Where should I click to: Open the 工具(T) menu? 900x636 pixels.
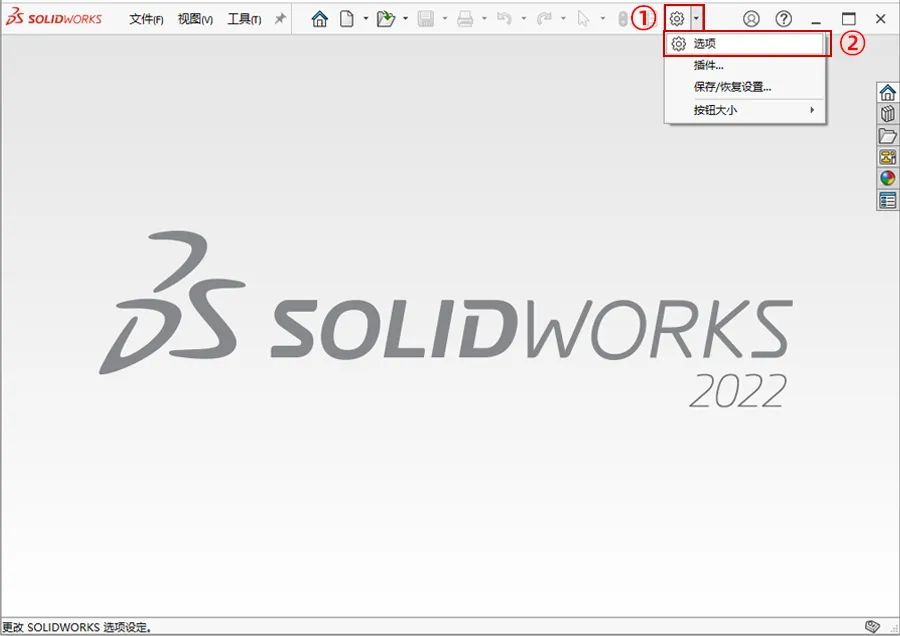244,20
